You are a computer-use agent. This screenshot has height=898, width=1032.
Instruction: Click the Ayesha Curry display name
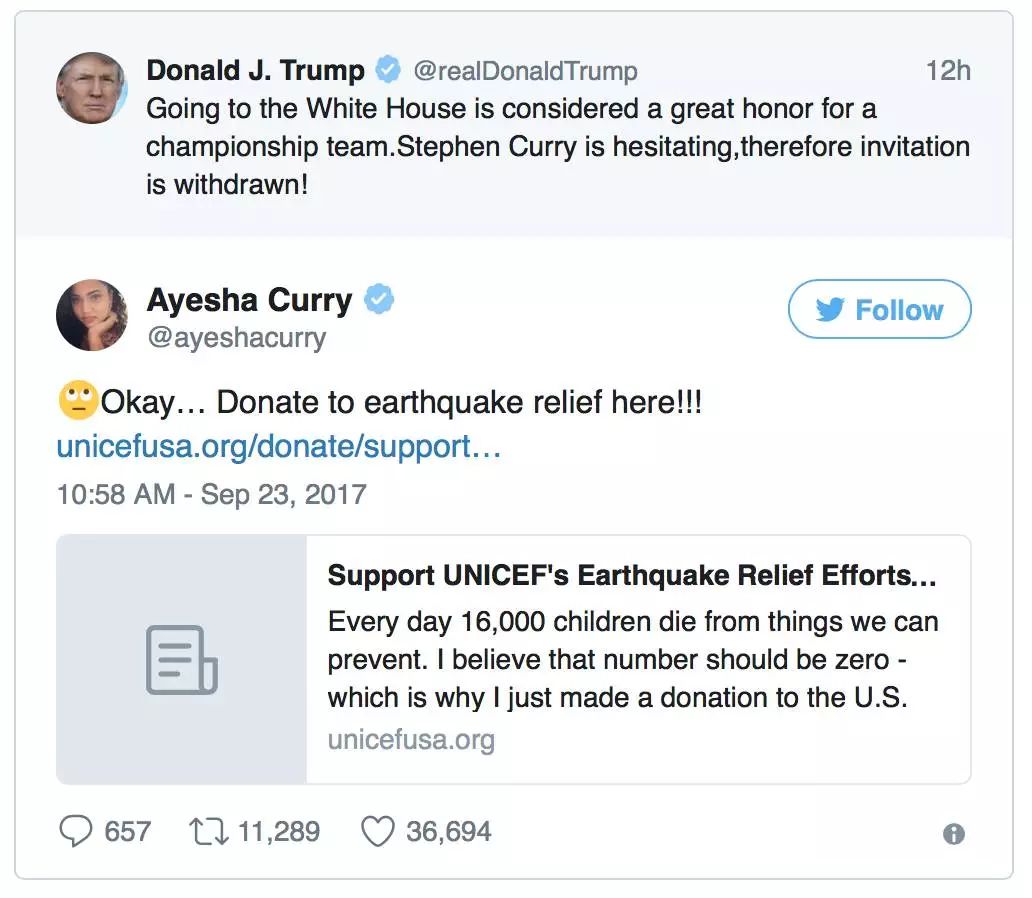tap(249, 300)
